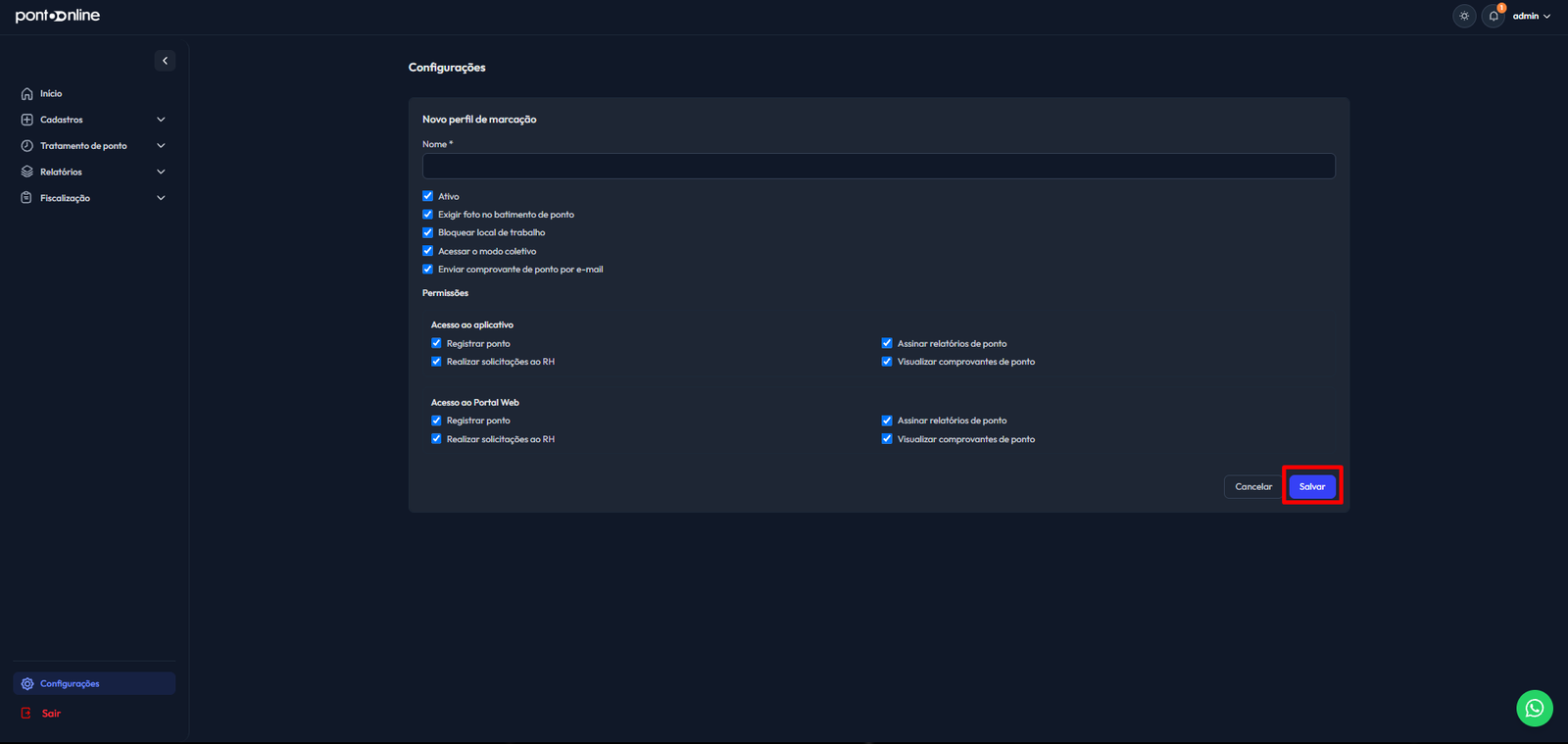Click the pontoOnline logo
Image resolution: width=1568 pixels, height=744 pixels.
58,16
